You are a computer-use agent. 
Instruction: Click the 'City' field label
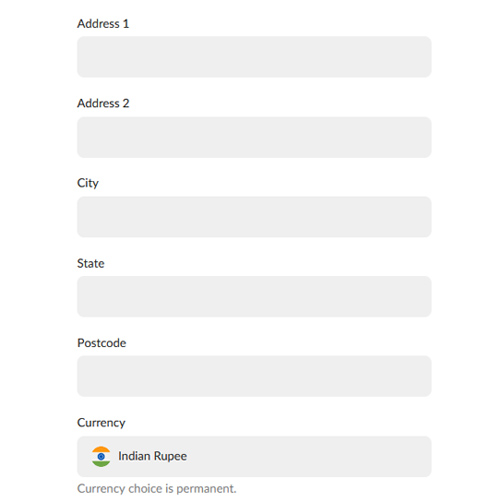pos(88,183)
